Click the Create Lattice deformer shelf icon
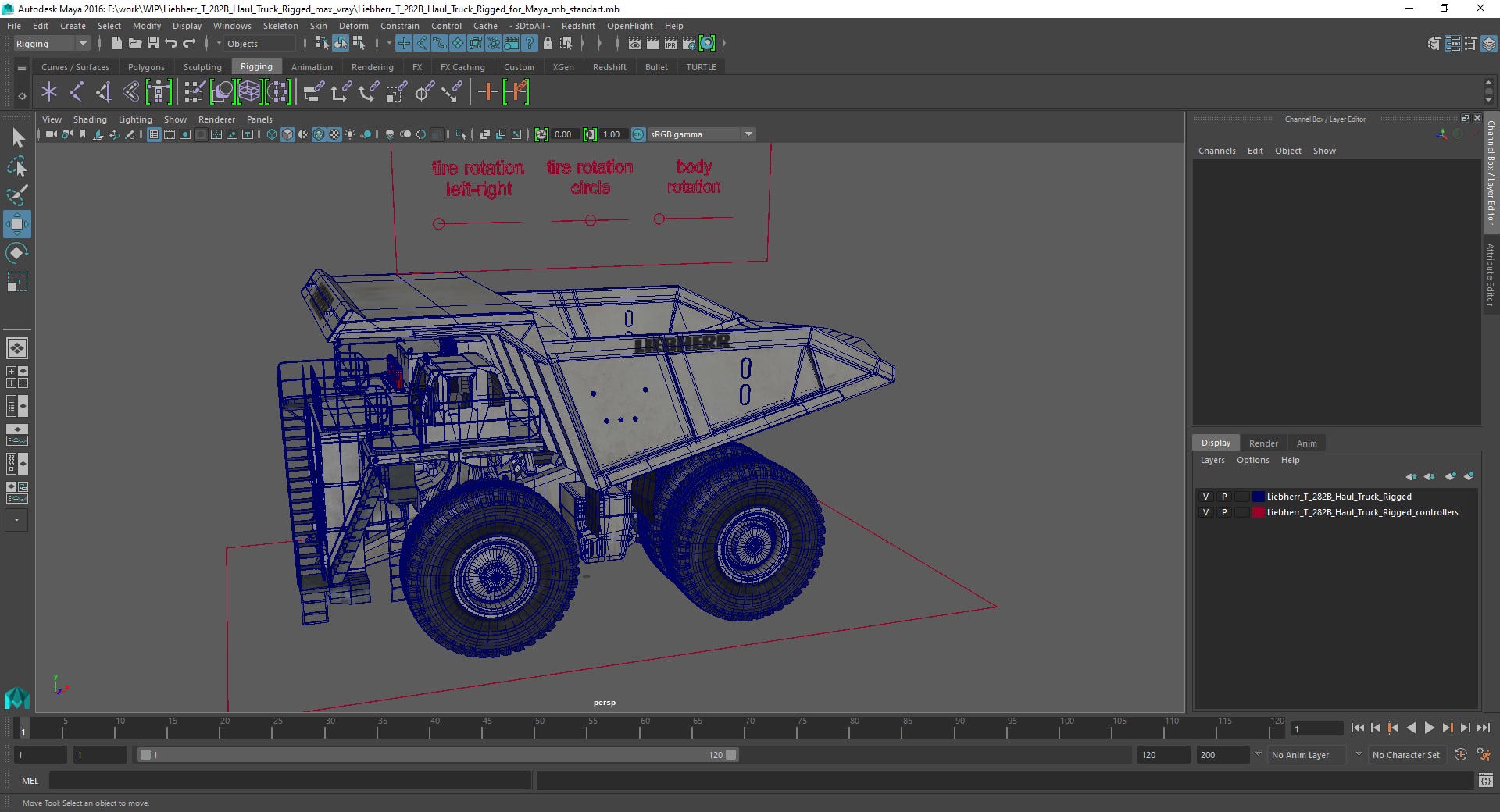 249,92
